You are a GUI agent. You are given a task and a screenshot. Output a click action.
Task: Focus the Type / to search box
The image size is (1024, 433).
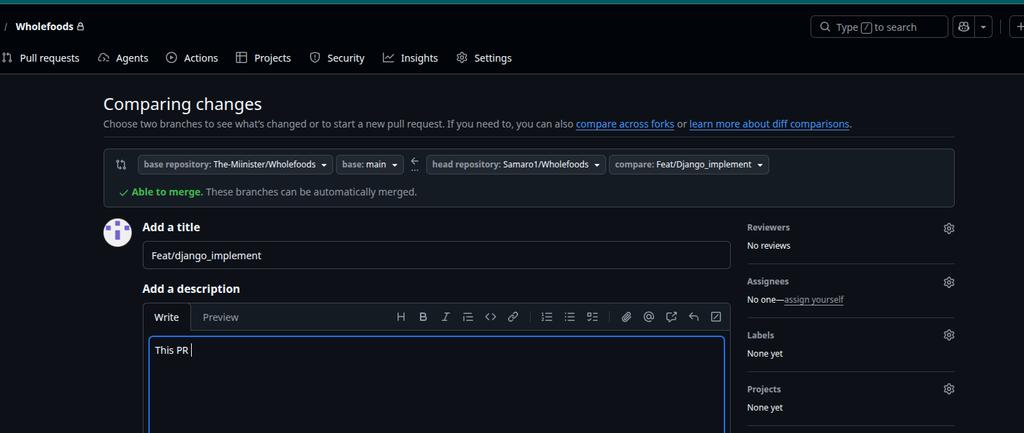pyautogui.click(x=879, y=27)
